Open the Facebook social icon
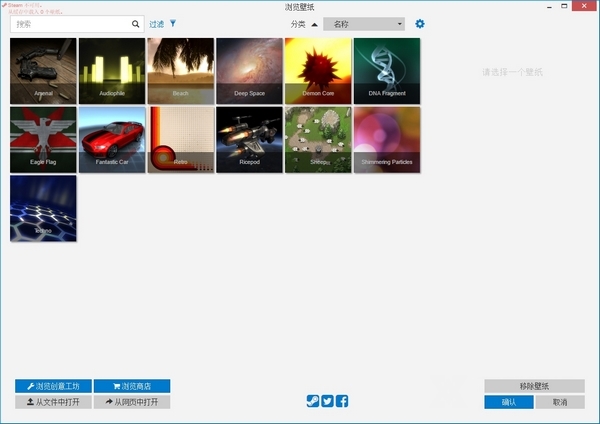This screenshot has width=600, height=424. pyautogui.click(x=342, y=401)
